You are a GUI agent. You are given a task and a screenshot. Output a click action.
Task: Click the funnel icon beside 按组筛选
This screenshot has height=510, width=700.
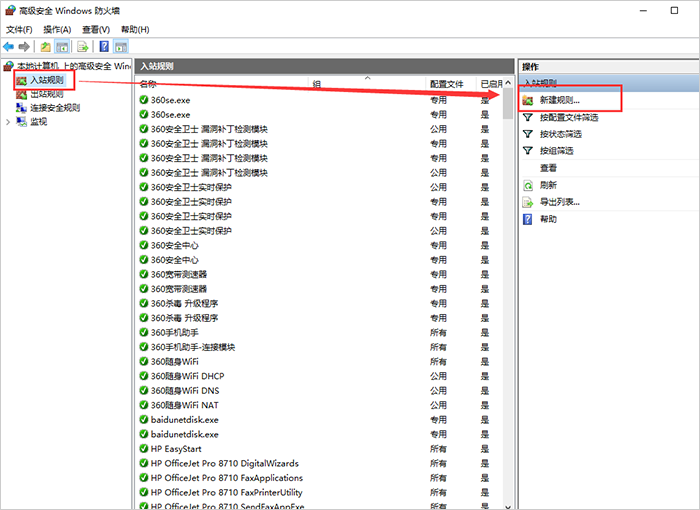(x=528, y=151)
